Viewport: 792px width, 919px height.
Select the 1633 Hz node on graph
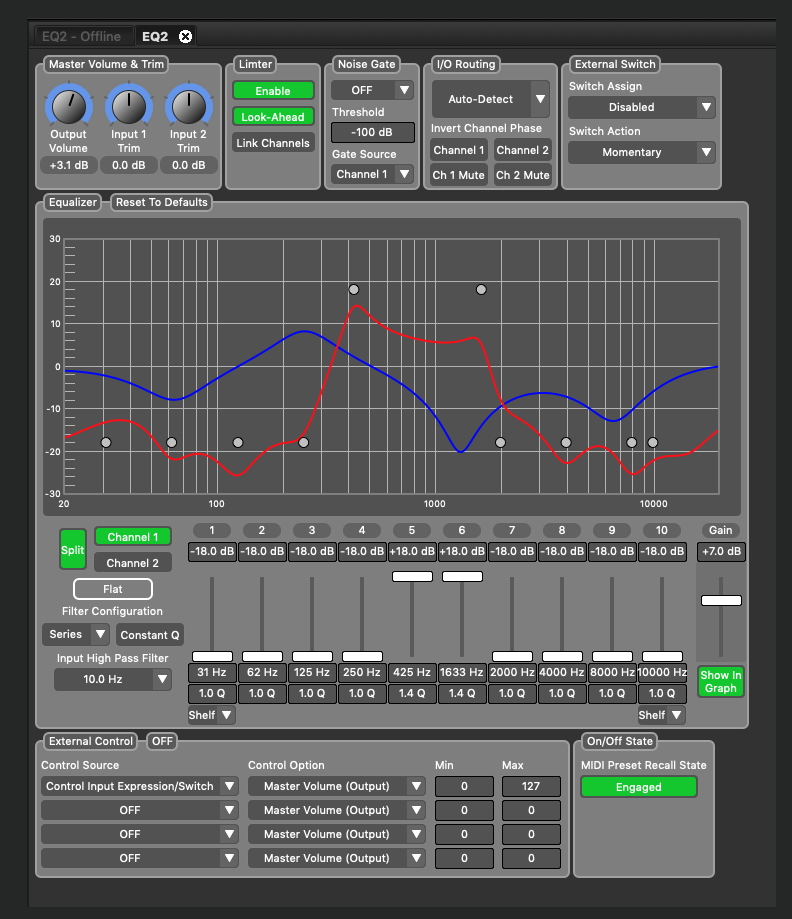tap(481, 289)
